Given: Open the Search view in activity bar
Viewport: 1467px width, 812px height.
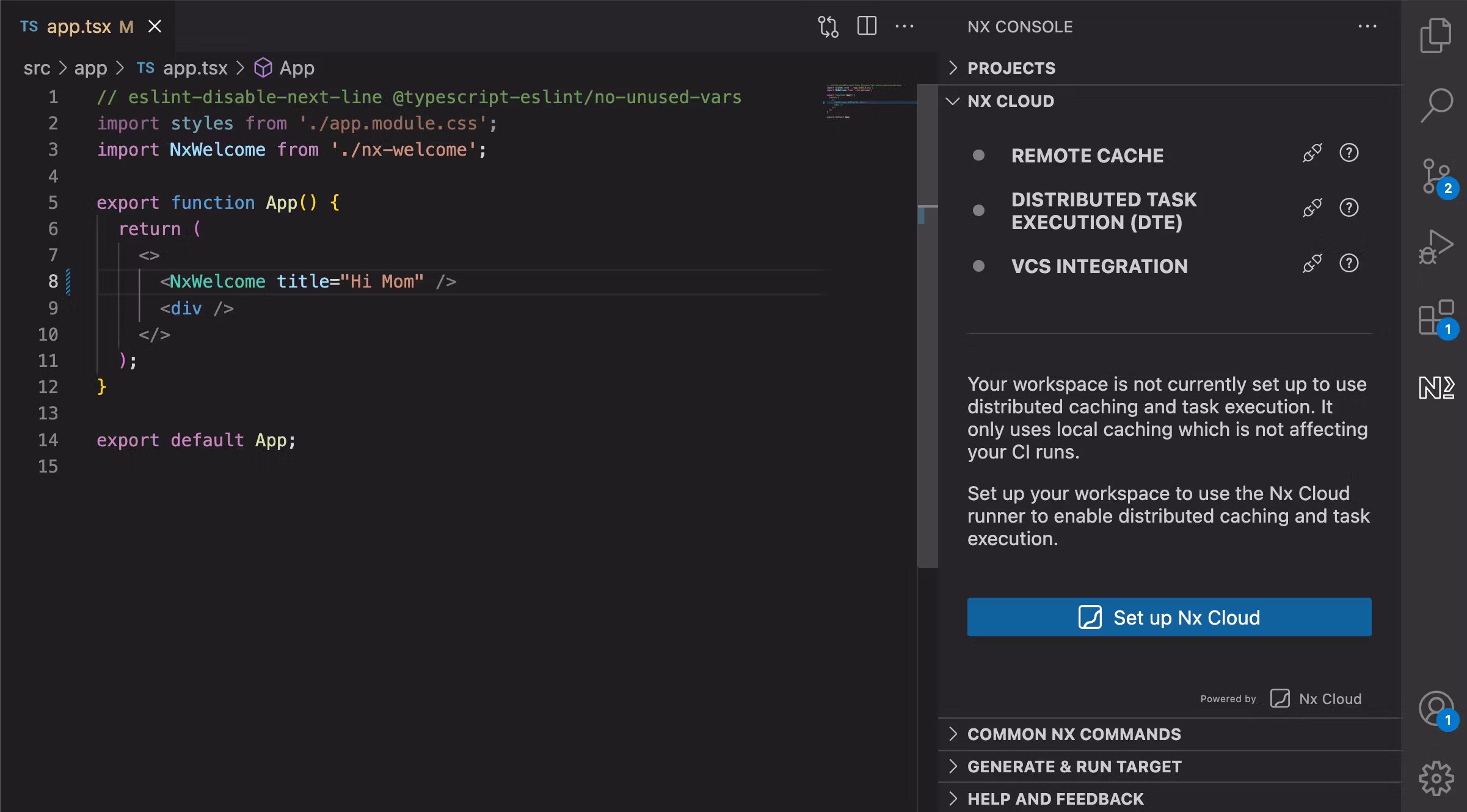Looking at the screenshot, I should pyautogui.click(x=1435, y=105).
